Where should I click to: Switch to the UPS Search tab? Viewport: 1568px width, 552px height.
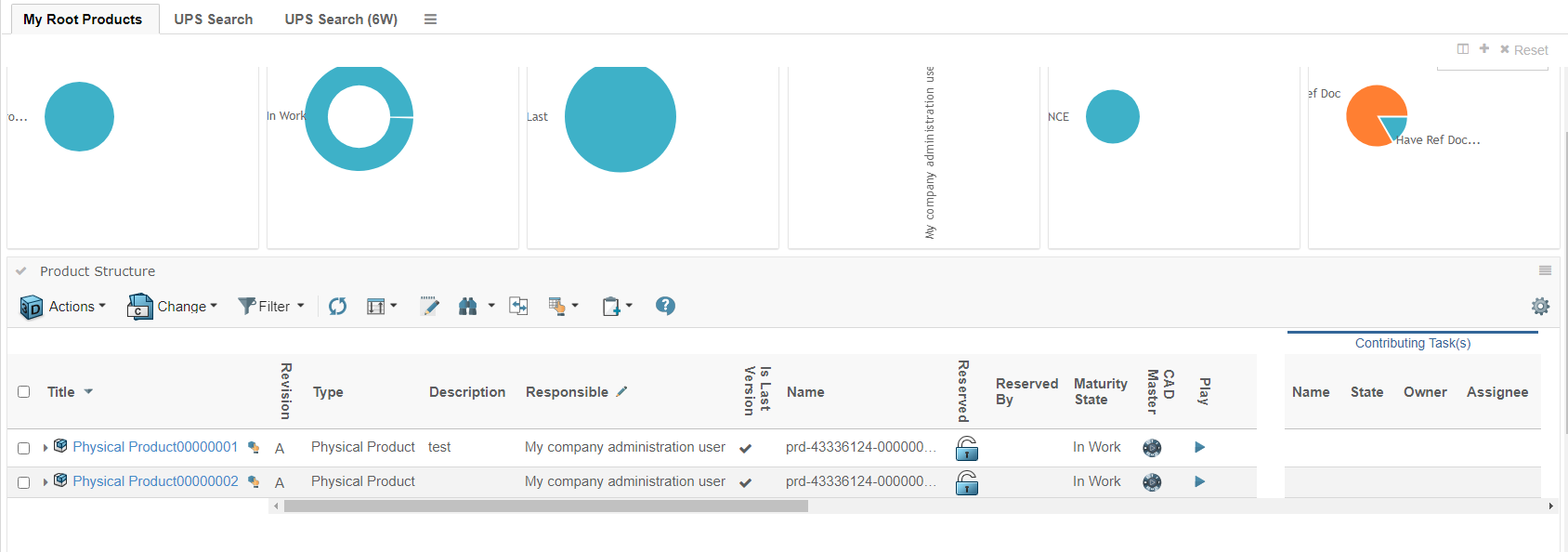[x=213, y=20]
